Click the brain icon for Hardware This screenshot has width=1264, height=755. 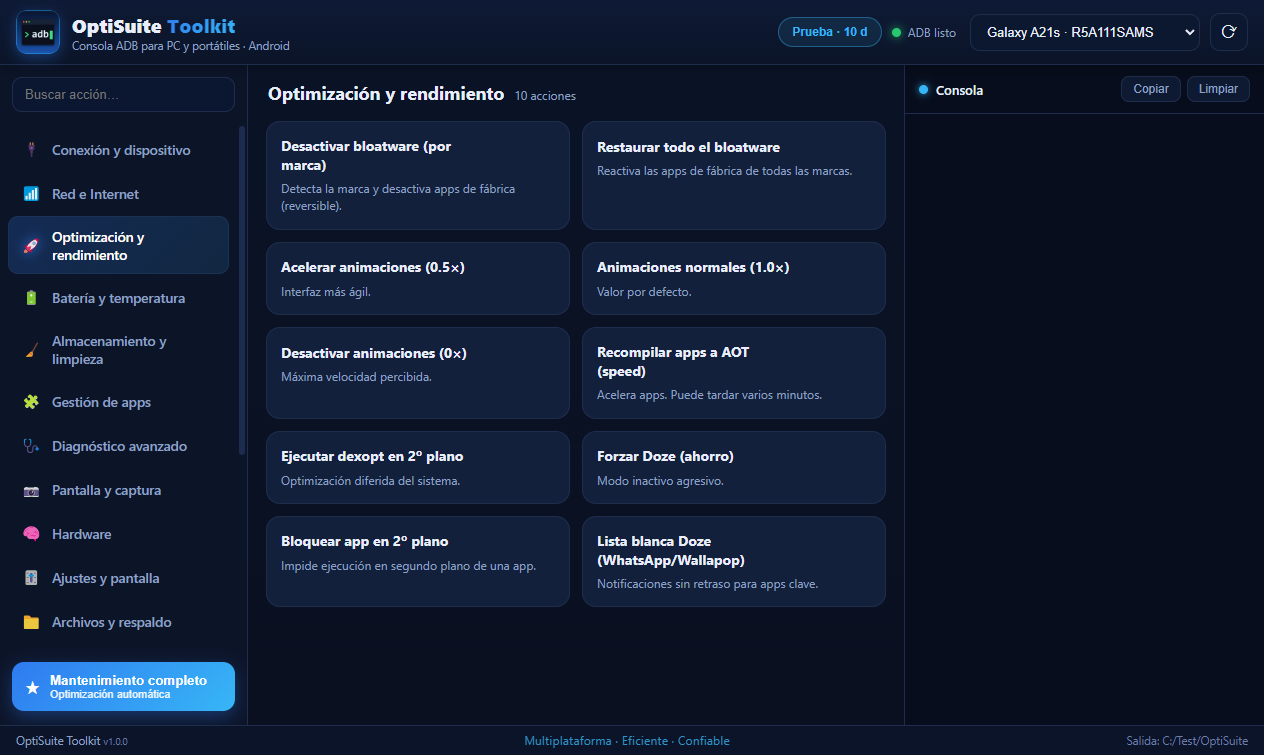click(x=31, y=534)
